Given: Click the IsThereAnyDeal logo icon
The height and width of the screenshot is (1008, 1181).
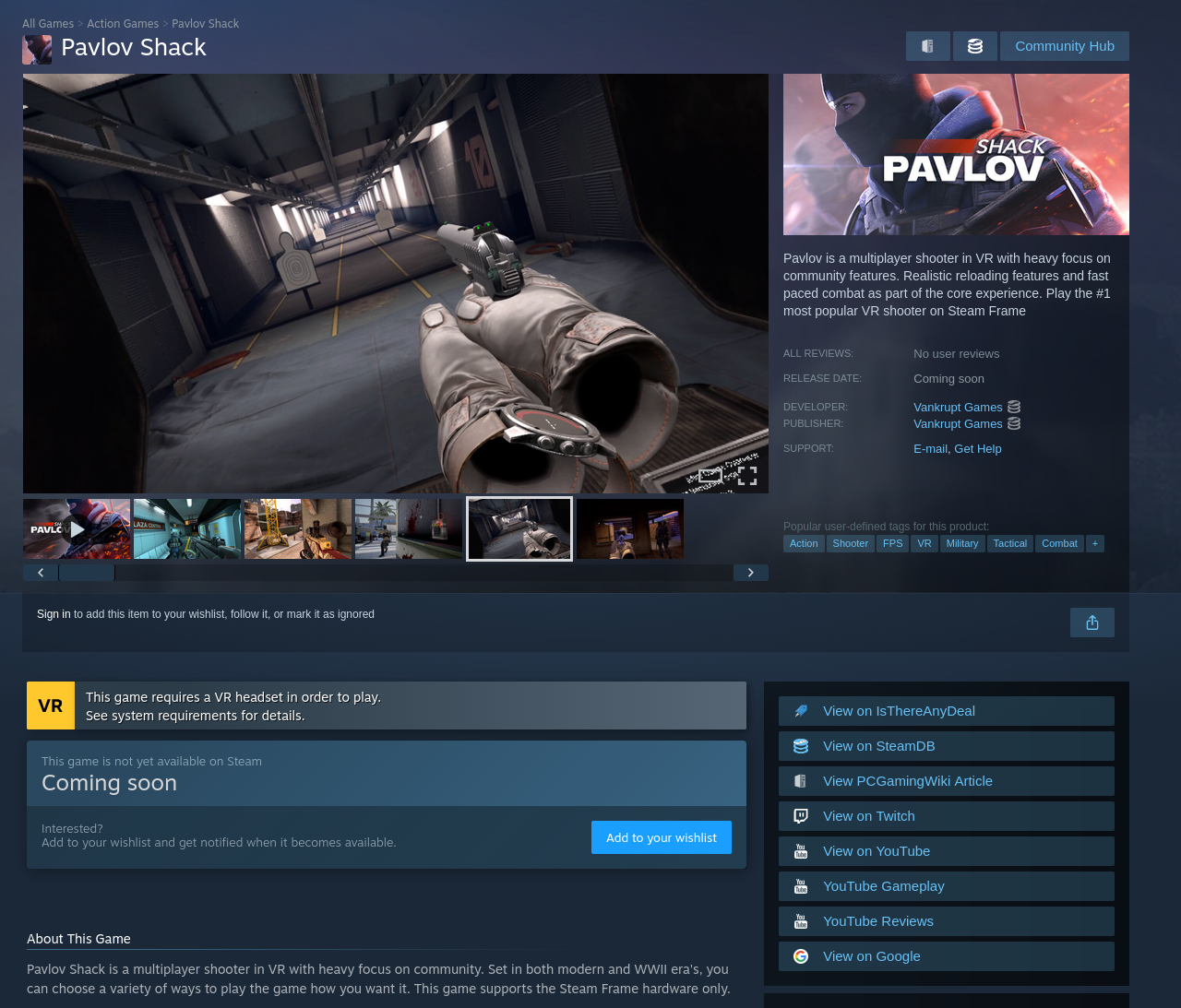Looking at the screenshot, I should click(x=801, y=711).
